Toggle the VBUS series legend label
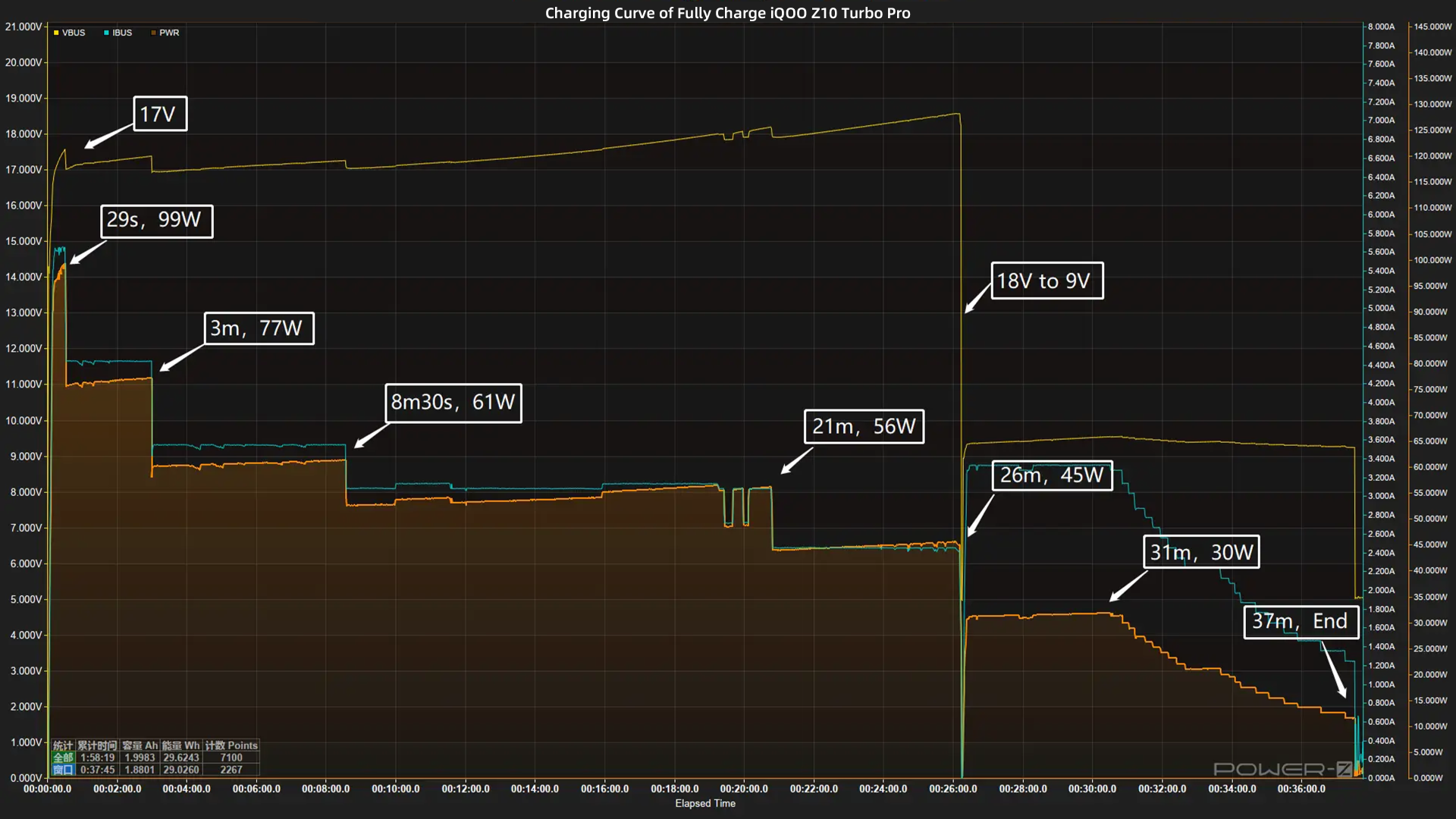 pyautogui.click(x=74, y=33)
